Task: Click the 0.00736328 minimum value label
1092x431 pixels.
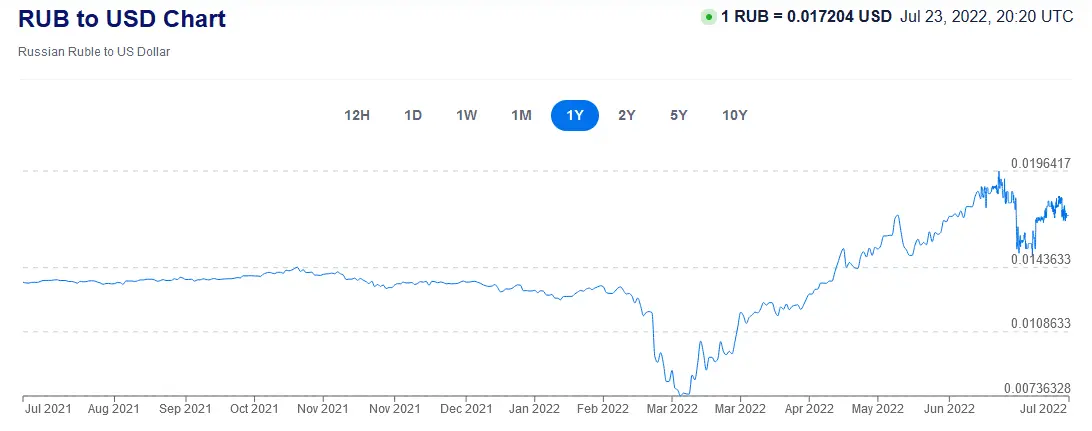Action: click(x=1037, y=388)
